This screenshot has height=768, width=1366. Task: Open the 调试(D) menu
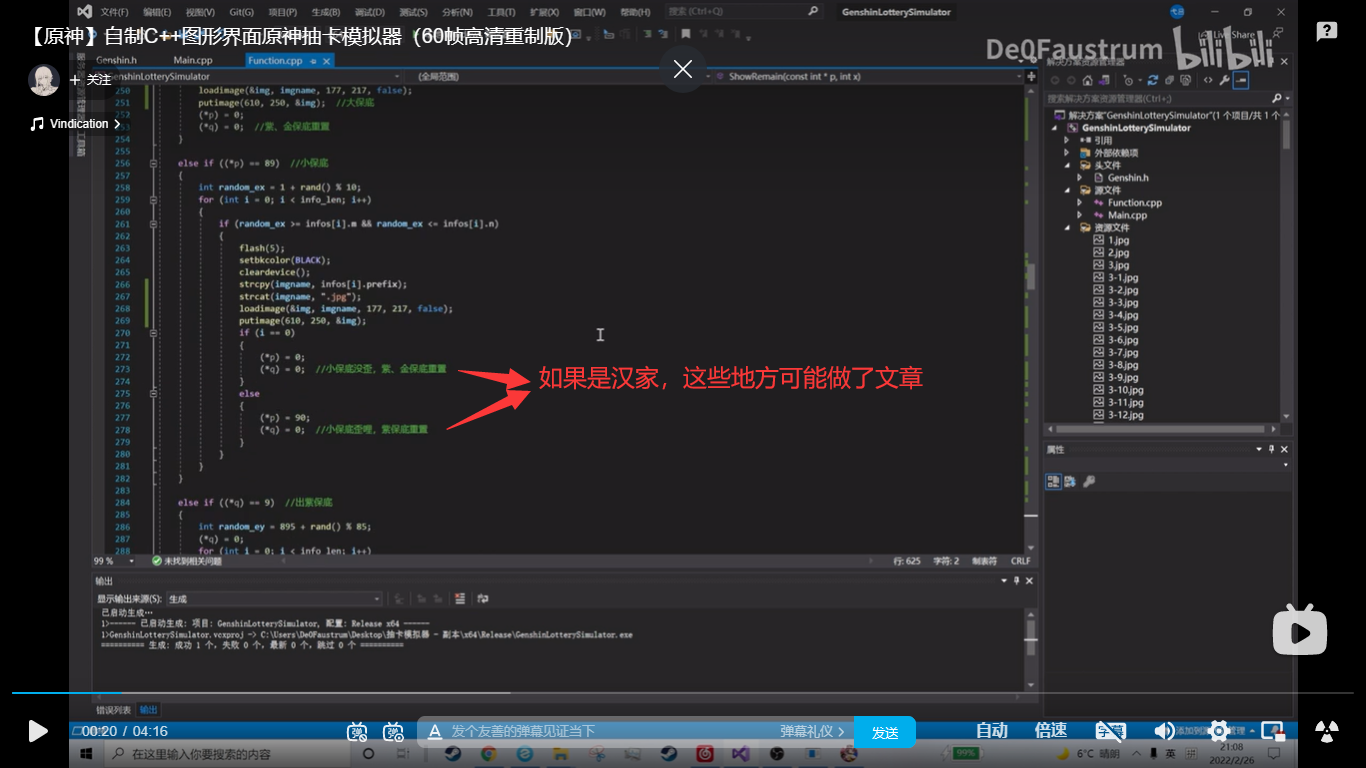tap(369, 12)
